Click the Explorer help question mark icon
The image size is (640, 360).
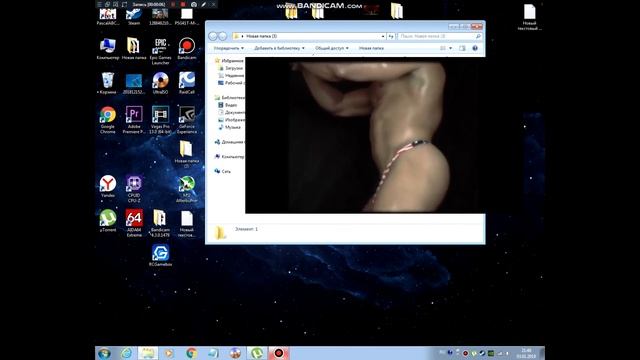475,48
